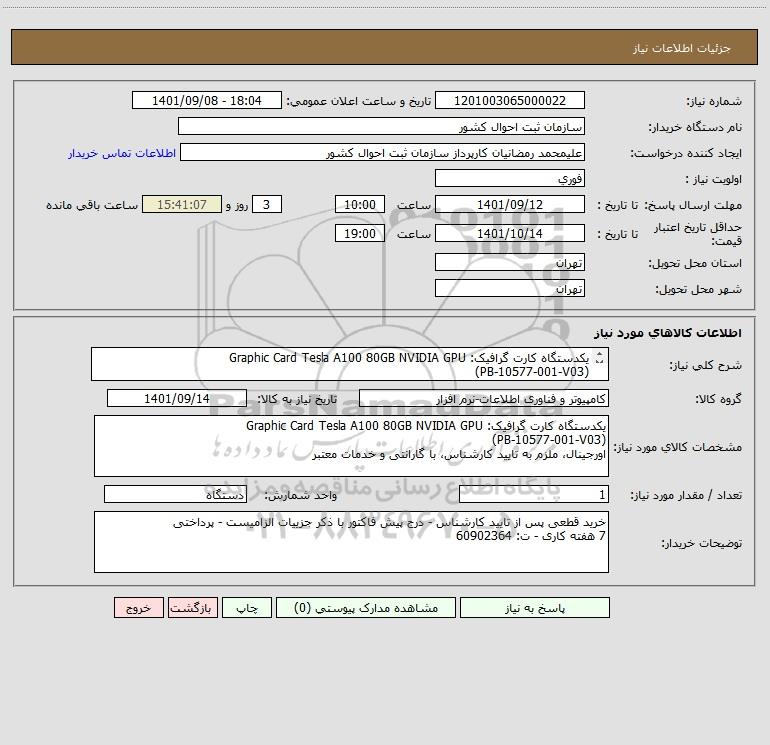This screenshot has width=770, height=745.
Task: Click the request creator field علیمحمد رمضانیان
Action: (382, 152)
